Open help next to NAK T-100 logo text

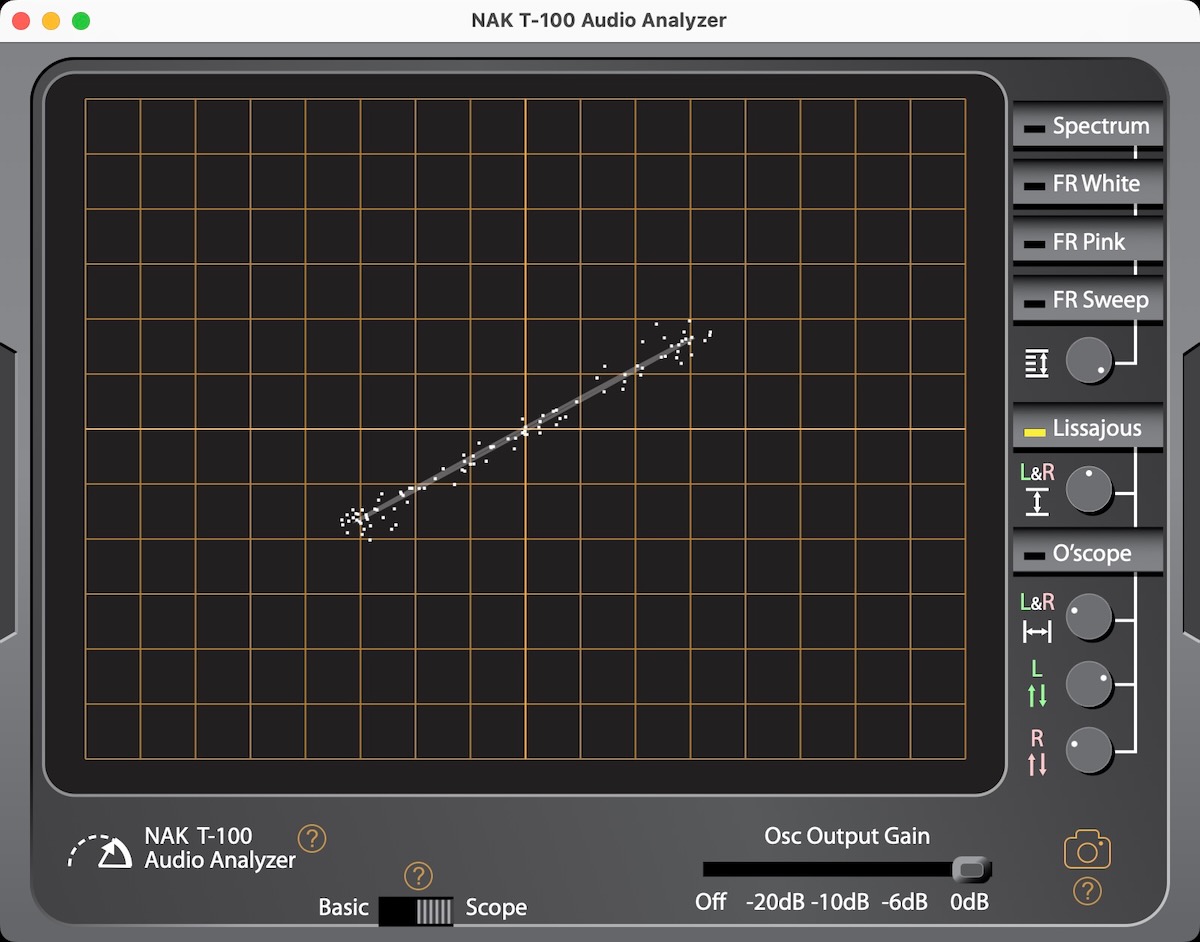point(312,838)
